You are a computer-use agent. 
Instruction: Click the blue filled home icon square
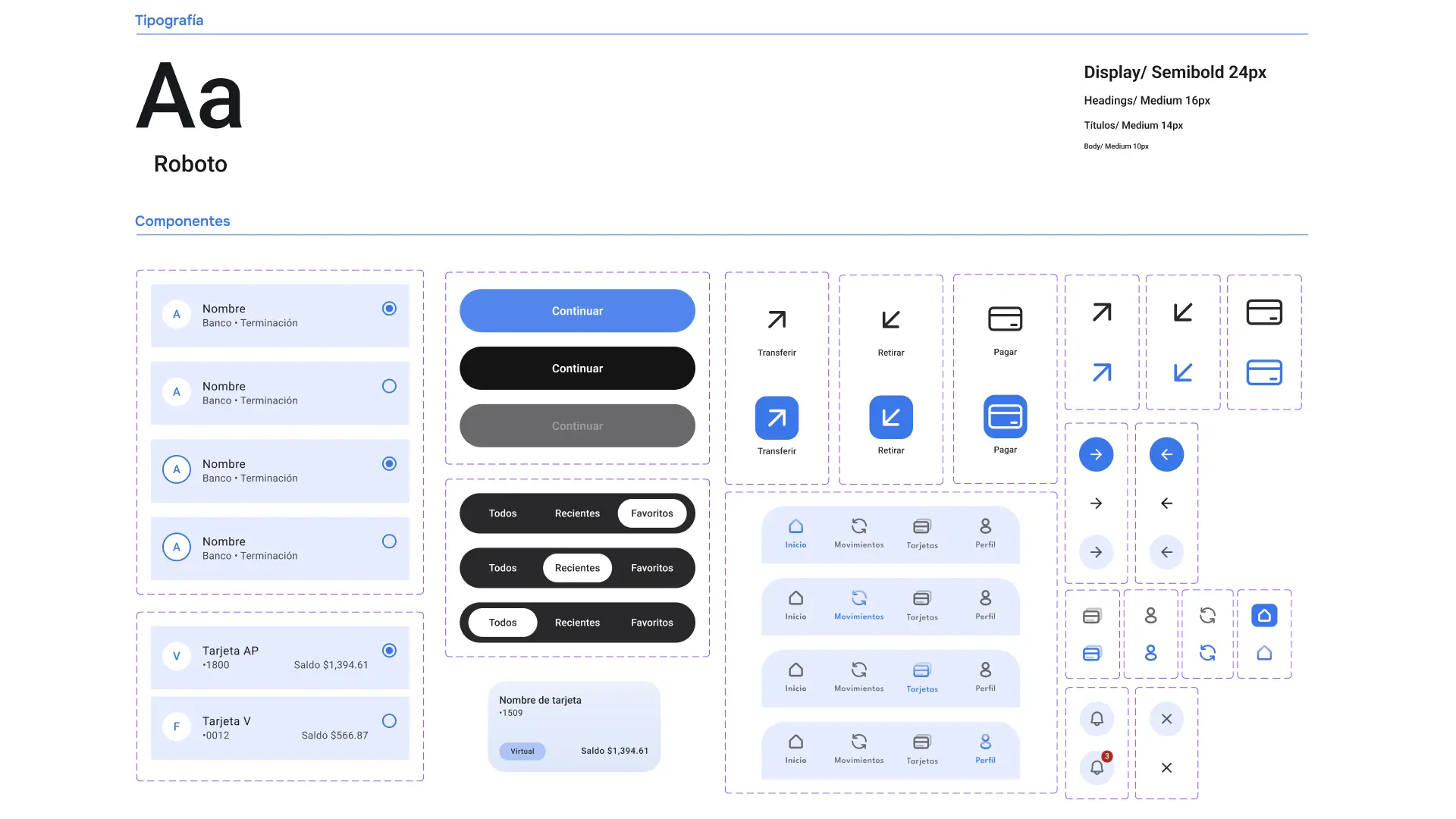[x=1264, y=615]
